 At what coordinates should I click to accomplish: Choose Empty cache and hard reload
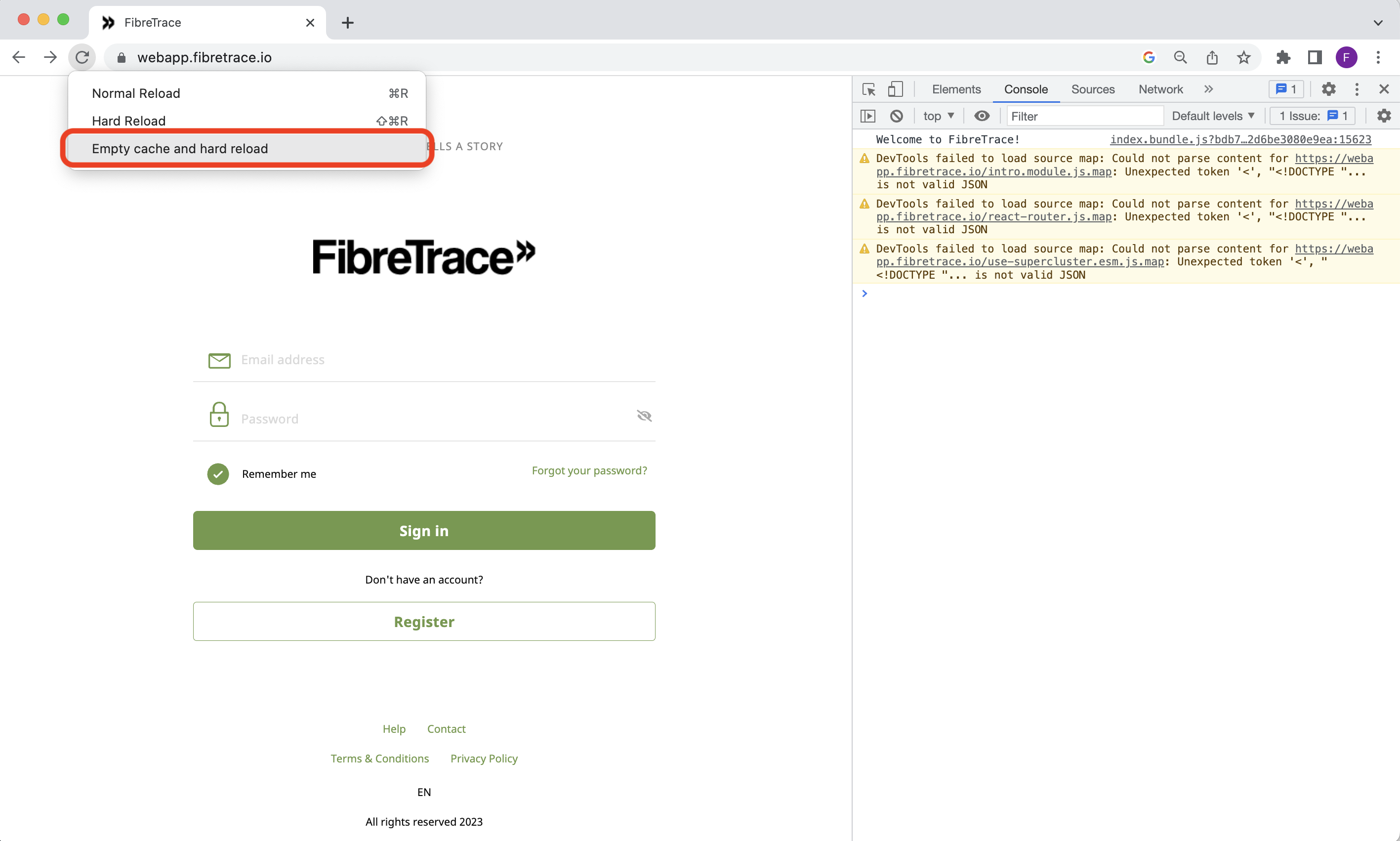click(x=247, y=148)
